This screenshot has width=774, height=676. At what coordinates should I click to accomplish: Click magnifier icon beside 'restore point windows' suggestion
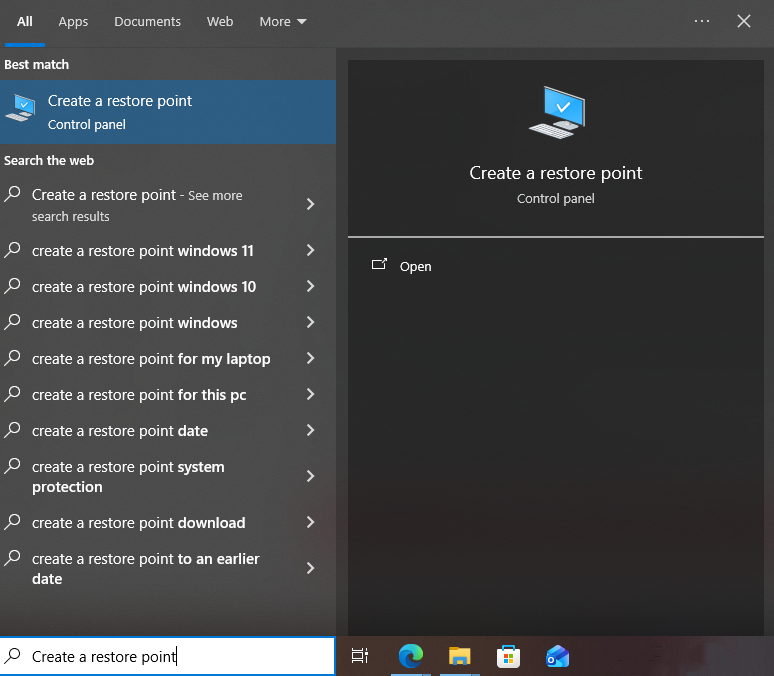(12, 322)
